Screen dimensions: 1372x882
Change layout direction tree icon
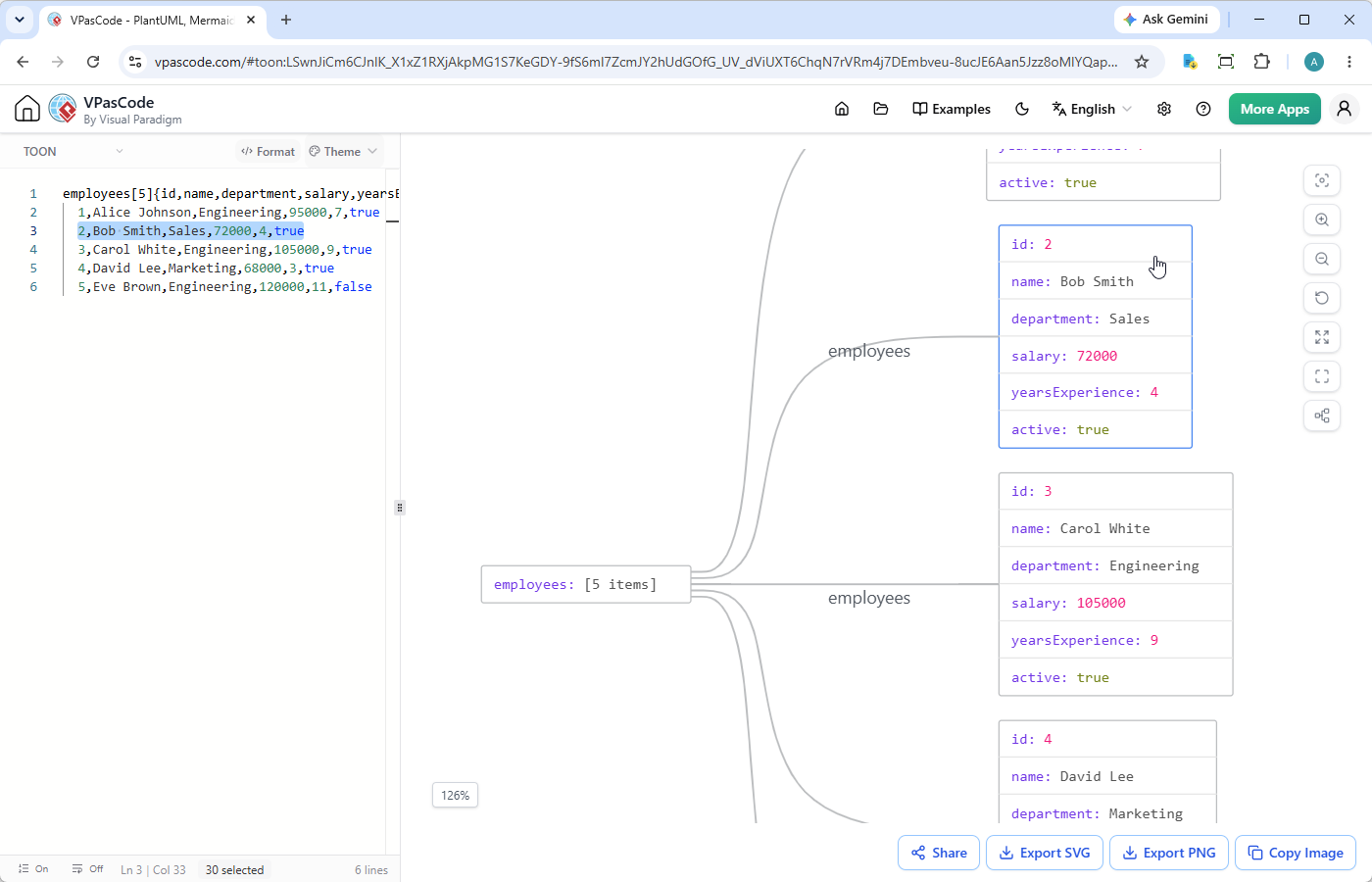tap(1322, 416)
